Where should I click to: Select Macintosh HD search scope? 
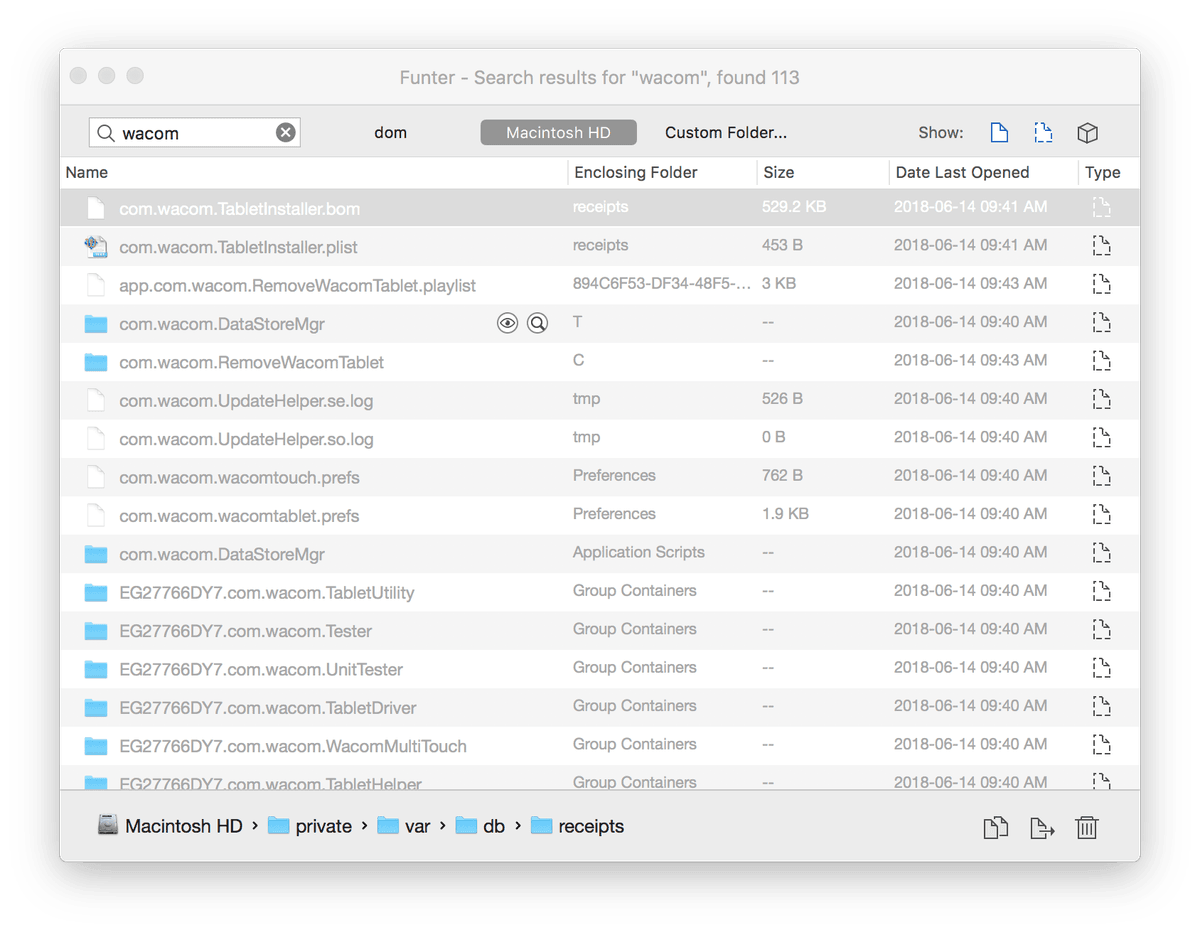point(558,133)
